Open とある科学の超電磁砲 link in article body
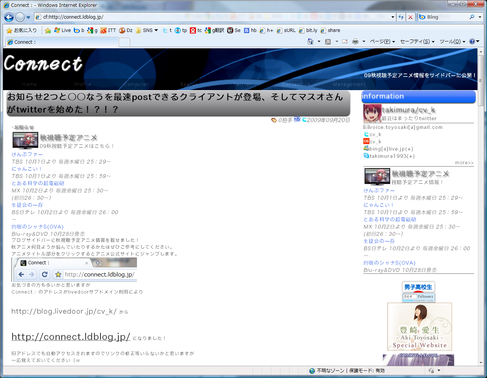The height and width of the screenshot is (378, 487). (x=38, y=183)
